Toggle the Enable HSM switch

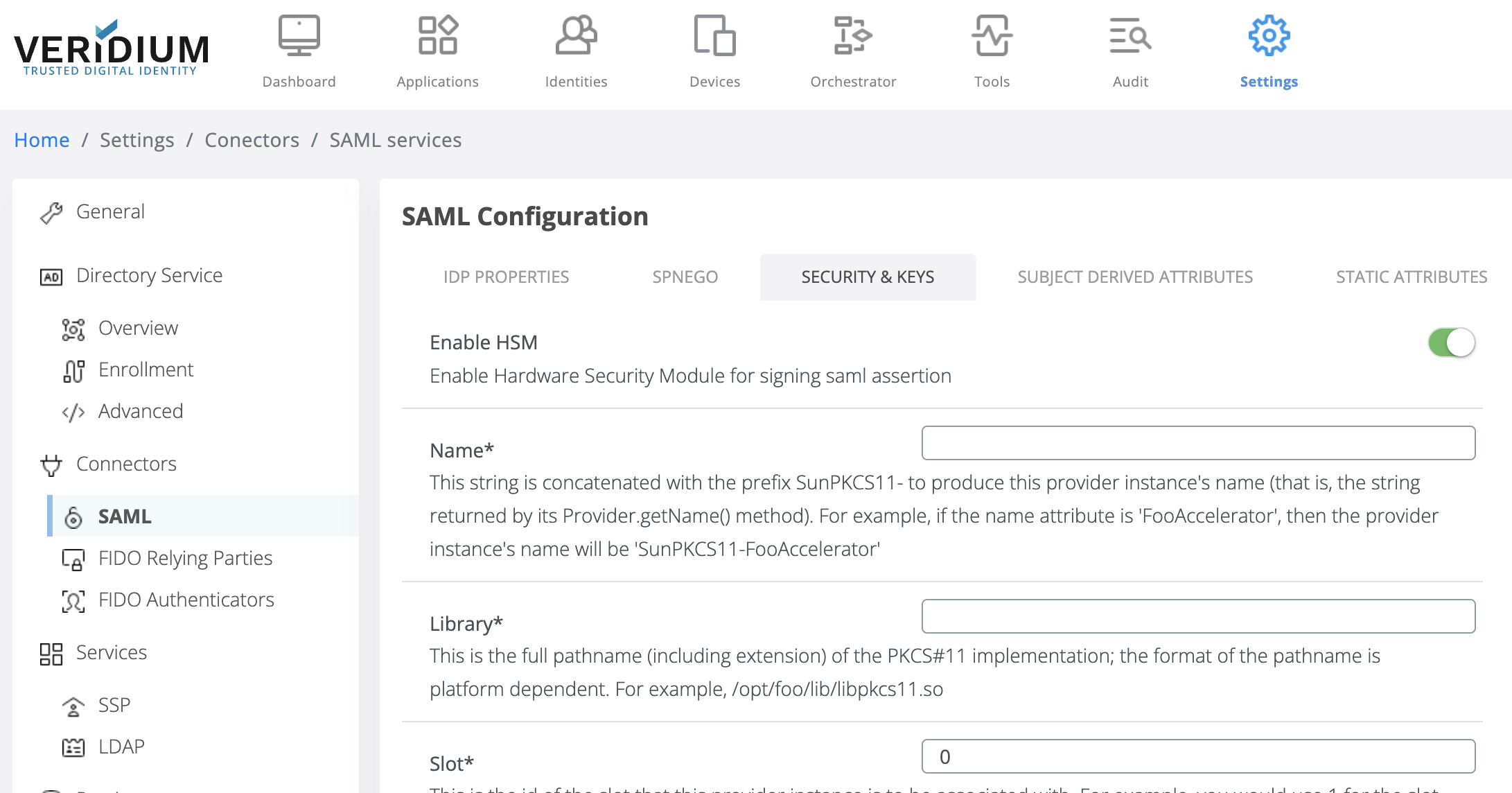(x=1451, y=342)
